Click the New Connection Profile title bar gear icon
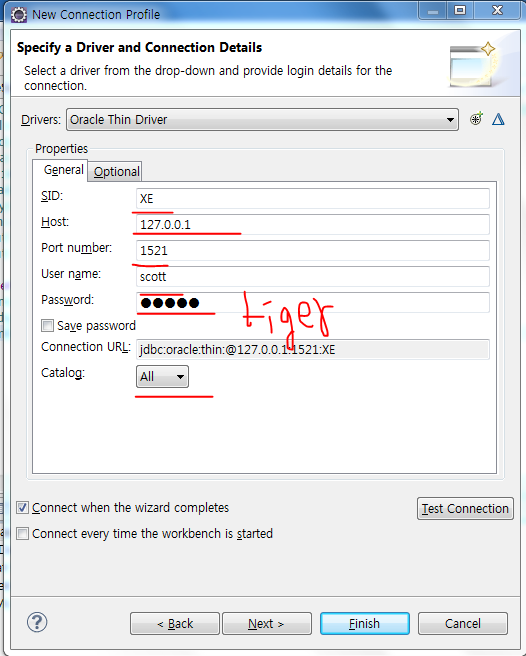The width and height of the screenshot is (526, 656). tap(18, 15)
